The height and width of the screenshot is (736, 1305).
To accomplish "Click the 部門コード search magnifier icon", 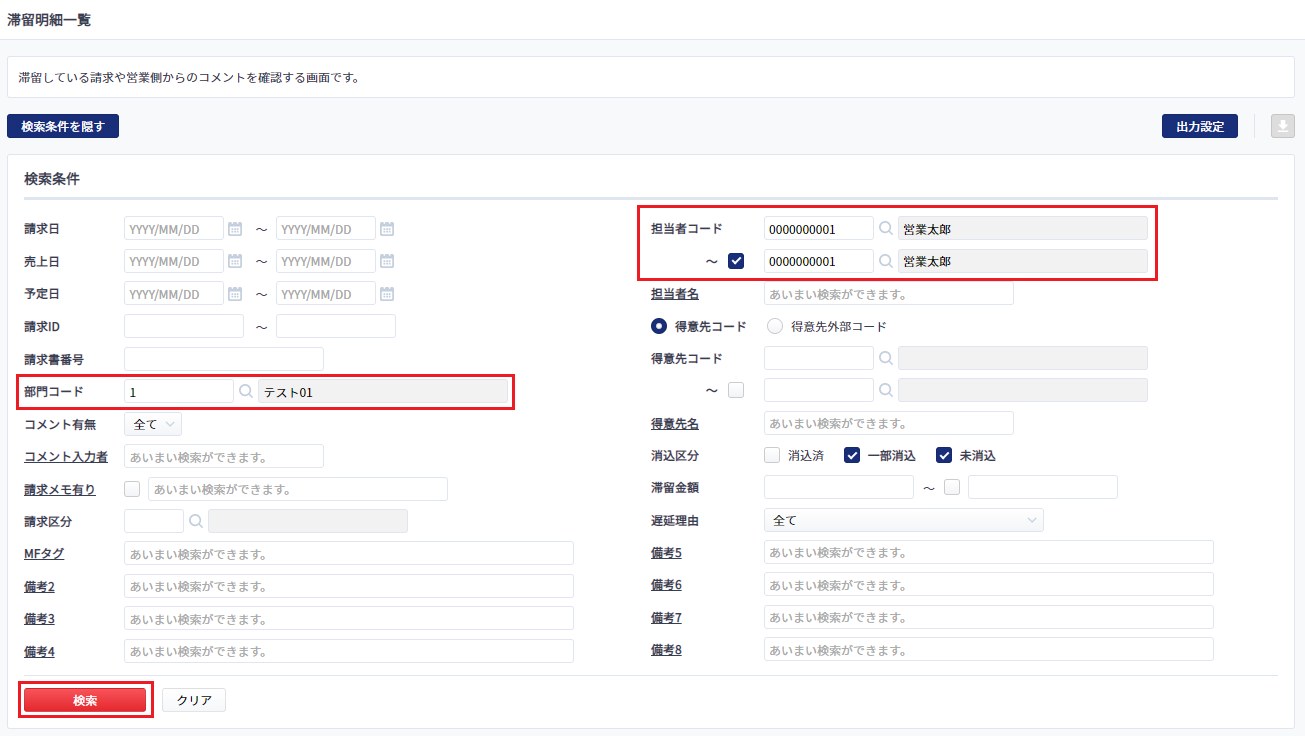I will pos(246,392).
